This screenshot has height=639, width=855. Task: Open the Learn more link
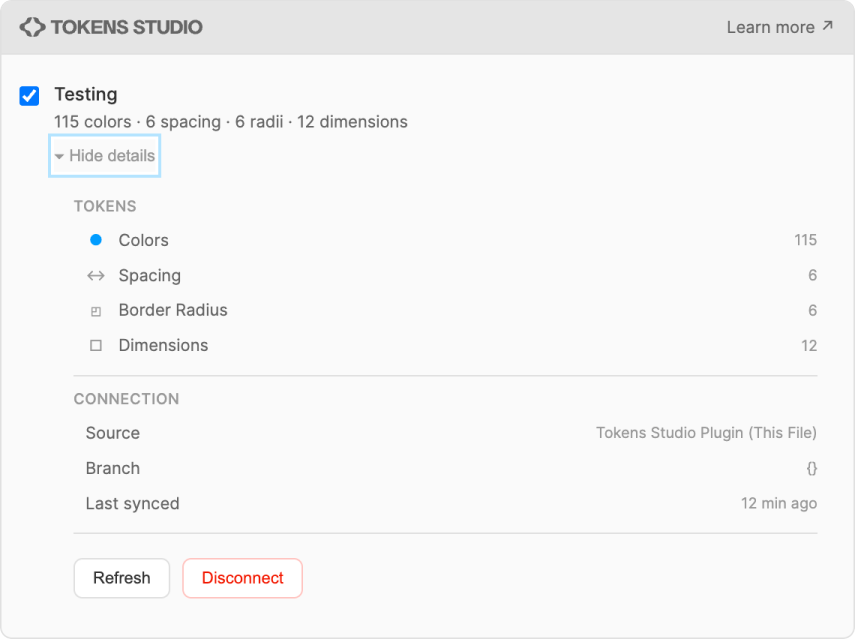click(771, 27)
